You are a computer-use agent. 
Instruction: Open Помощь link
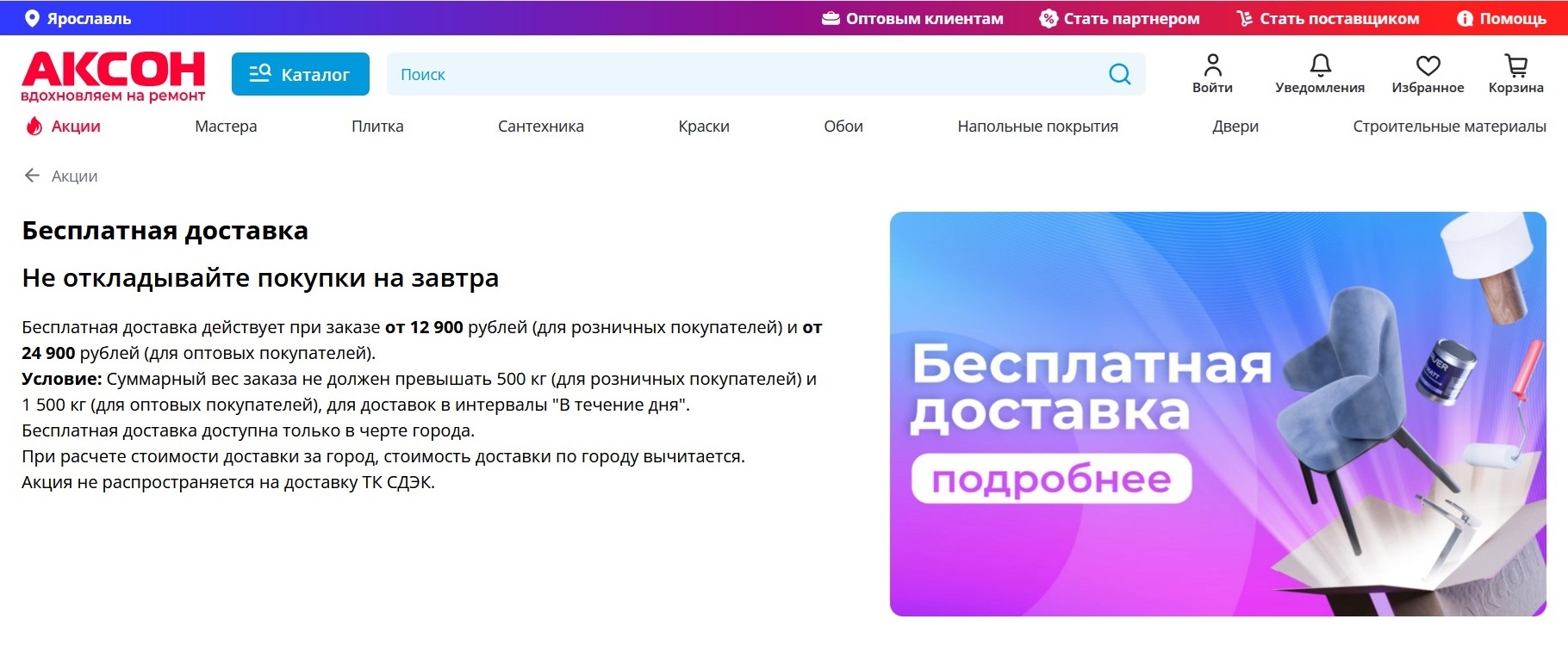[x=1513, y=18]
